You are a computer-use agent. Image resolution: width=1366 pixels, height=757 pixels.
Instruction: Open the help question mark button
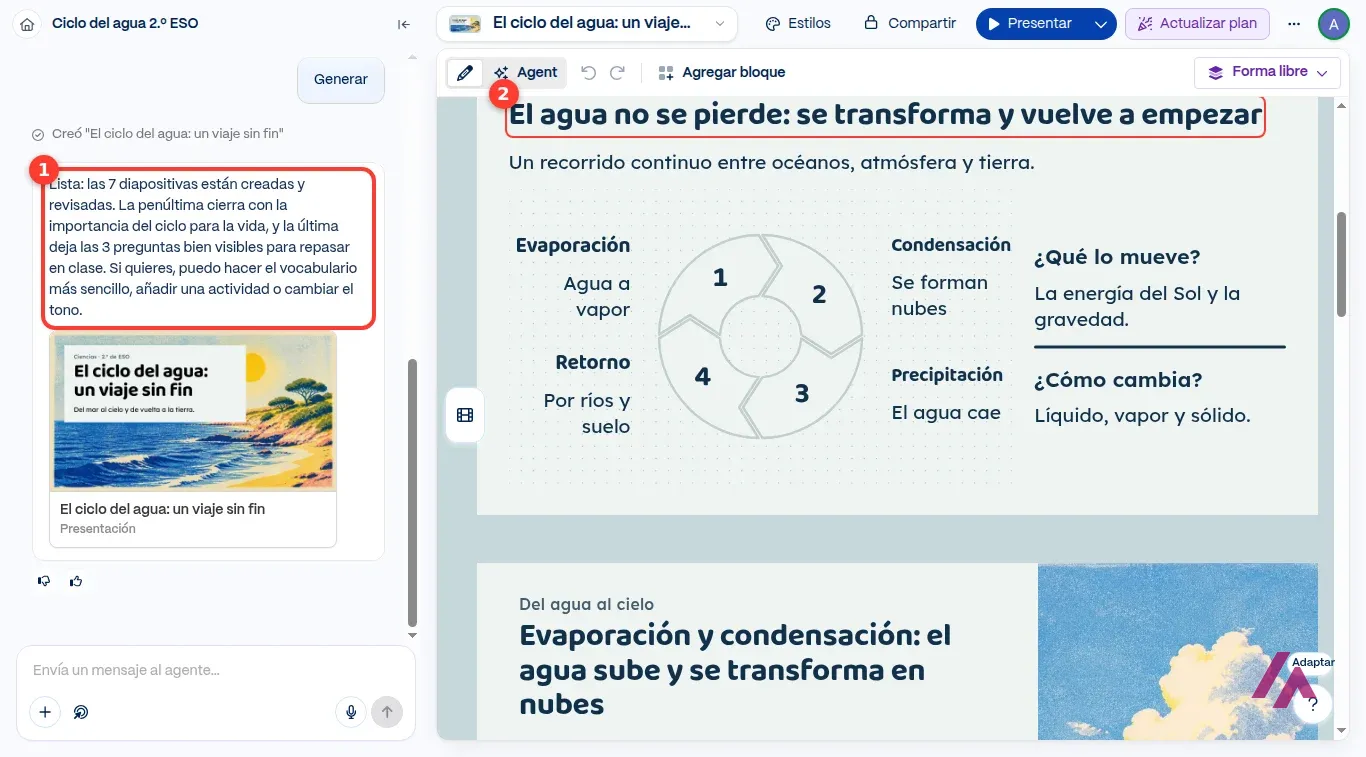(1313, 705)
